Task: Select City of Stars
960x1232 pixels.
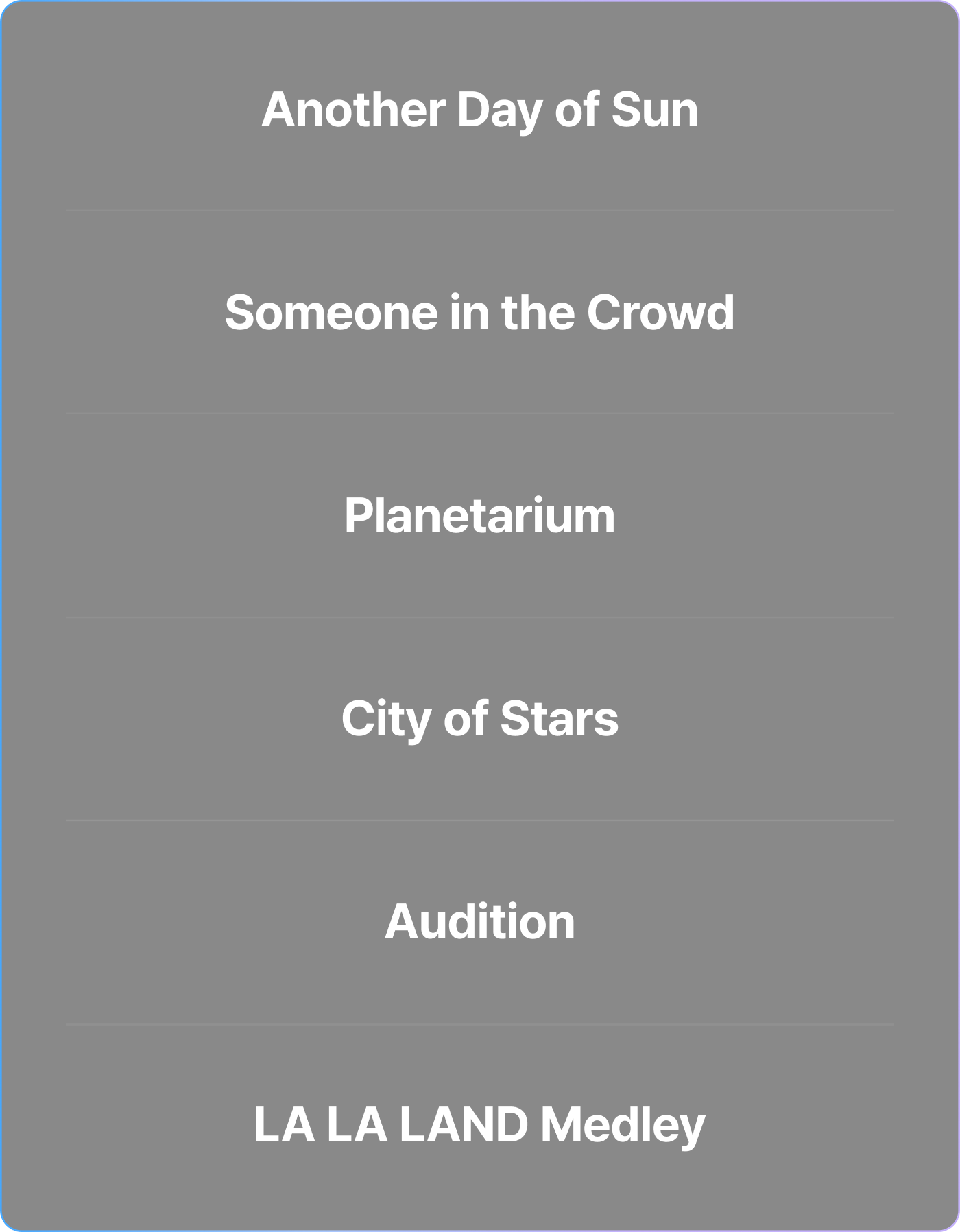Action: 480,719
